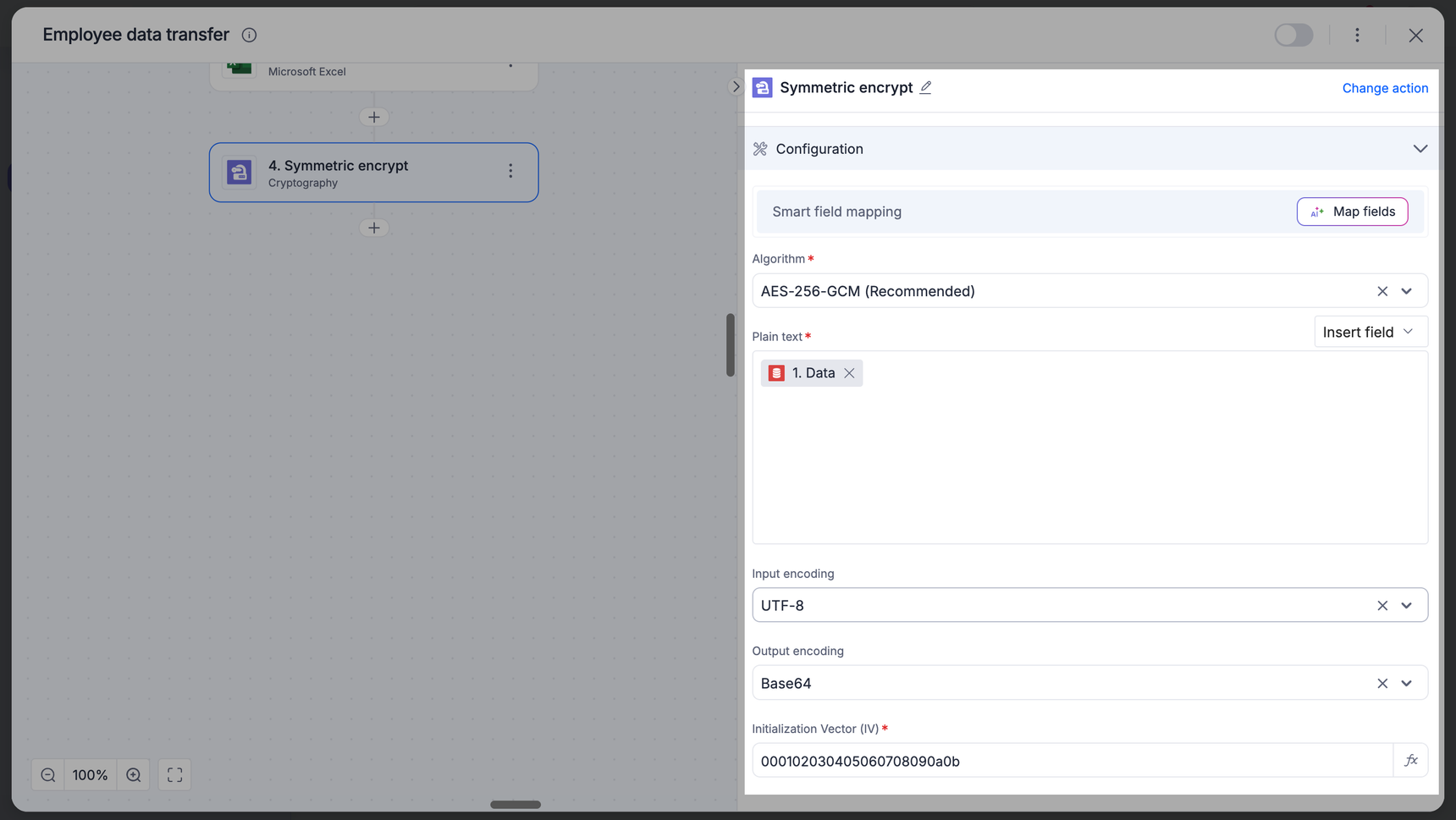Collapse the Configuration section
Viewport: 1456px width, 820px height.
click(x=1420, y=149)
